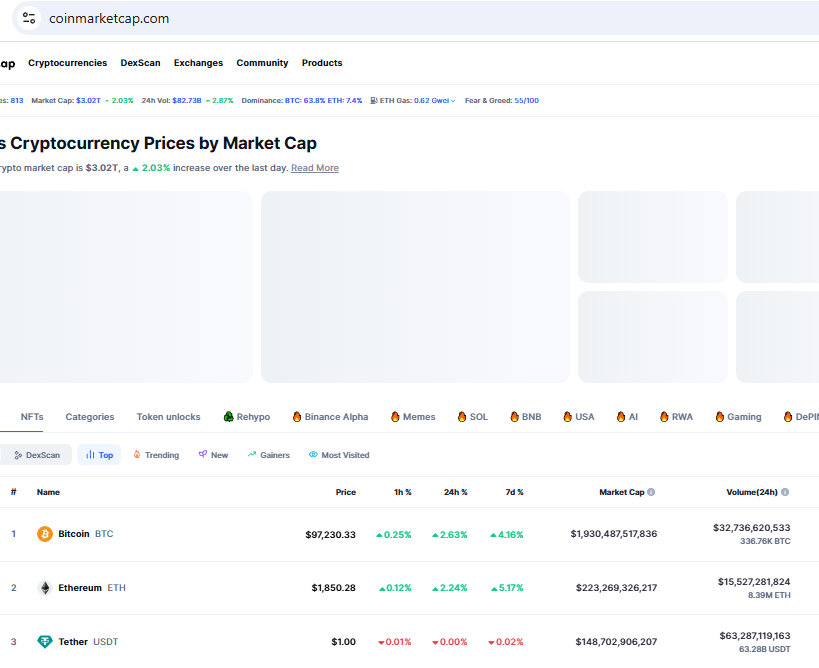Click Bitcoin volume $32,736,620,533
The image size is (819, 668).
coord(752,528)
